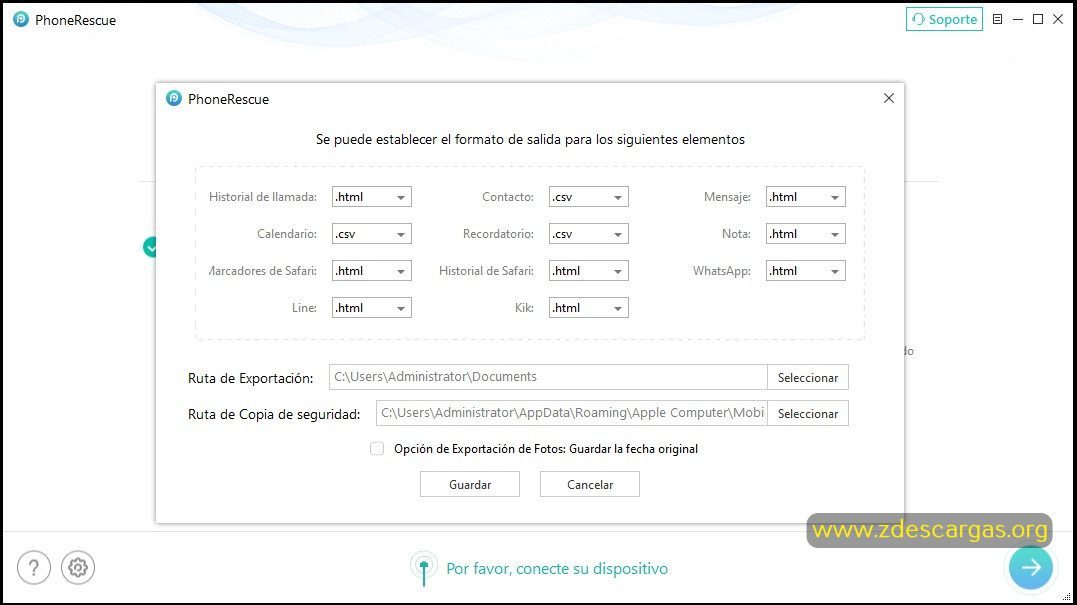Open the Soporte support link
Image resolution: width=1077 pixels, height=605 pixels.
click(944, 19)
